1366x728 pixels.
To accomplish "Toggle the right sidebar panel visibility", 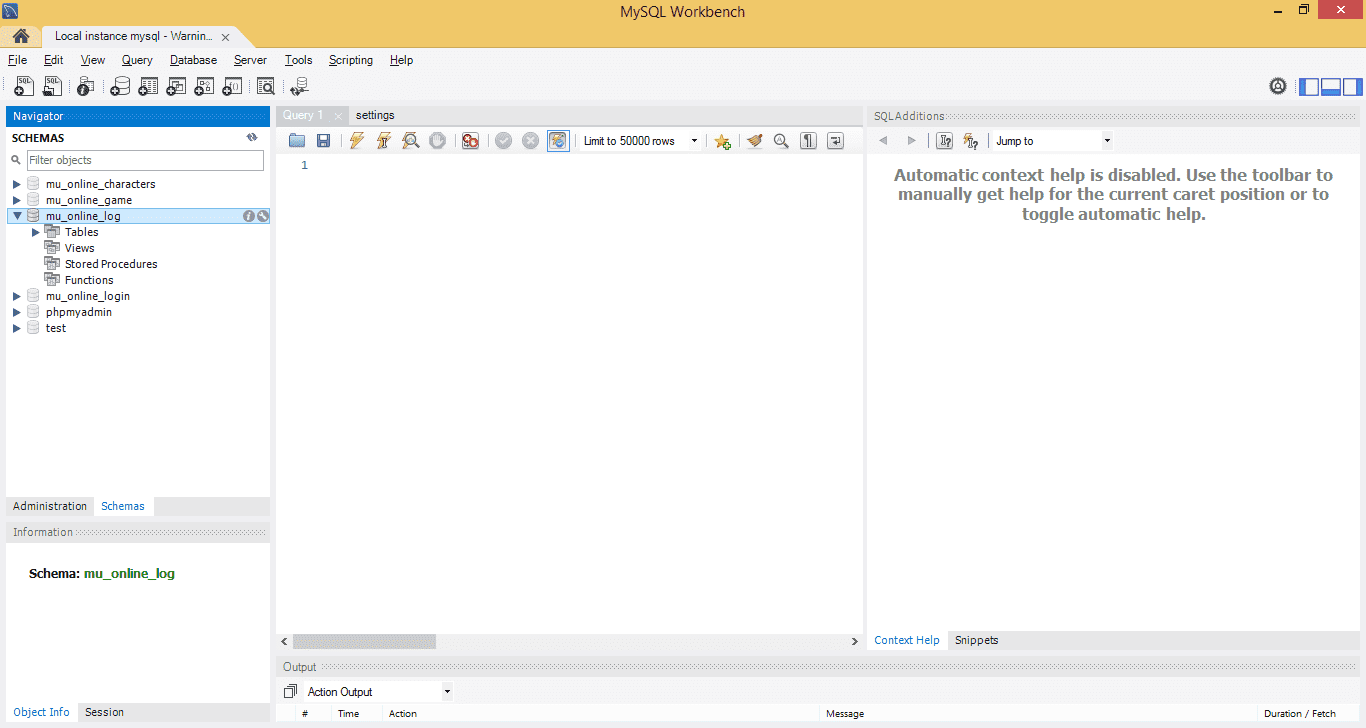I will point(1352,87).
